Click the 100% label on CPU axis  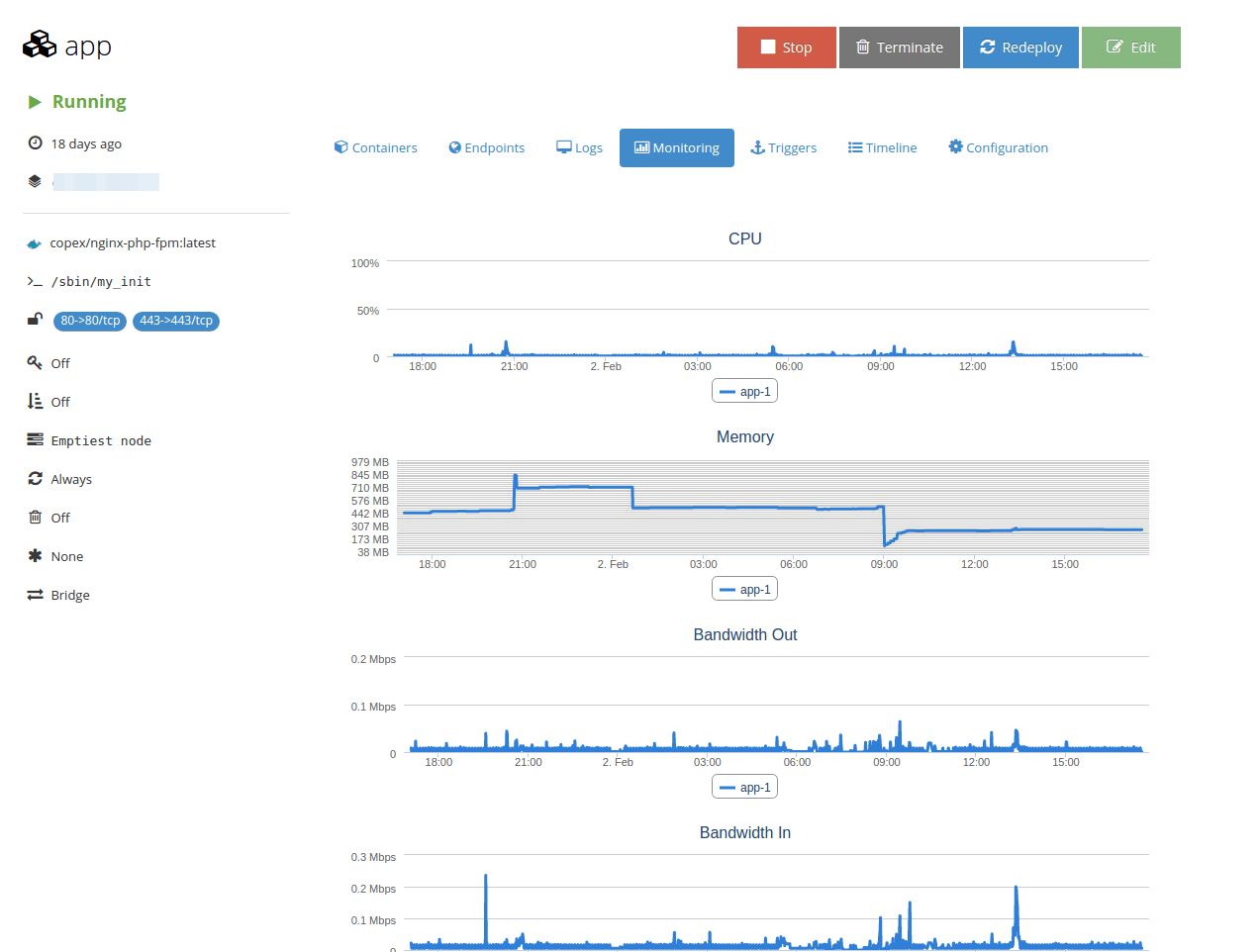coord(365,263)
